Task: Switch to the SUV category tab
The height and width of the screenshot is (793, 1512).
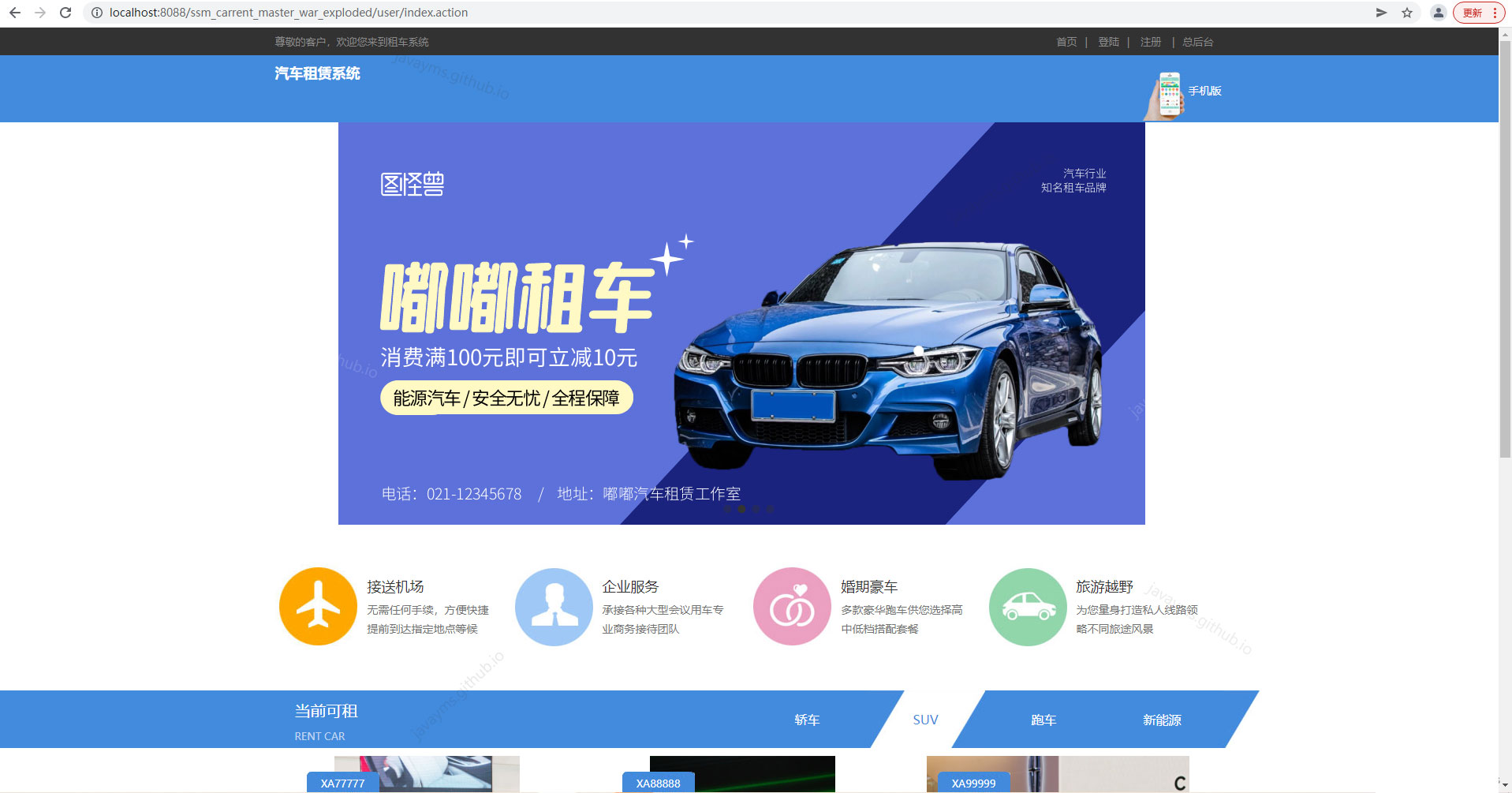Action: tap(924, 719)
